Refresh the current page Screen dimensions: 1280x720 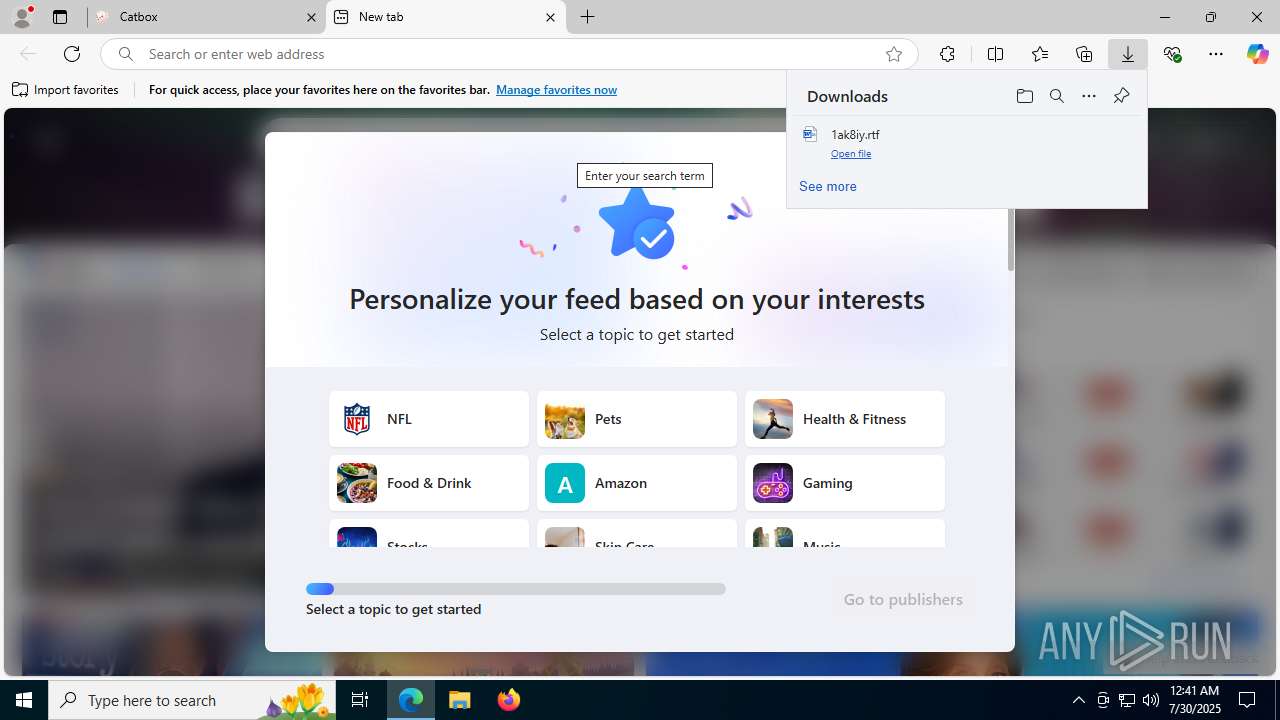(x=72, y=54)
